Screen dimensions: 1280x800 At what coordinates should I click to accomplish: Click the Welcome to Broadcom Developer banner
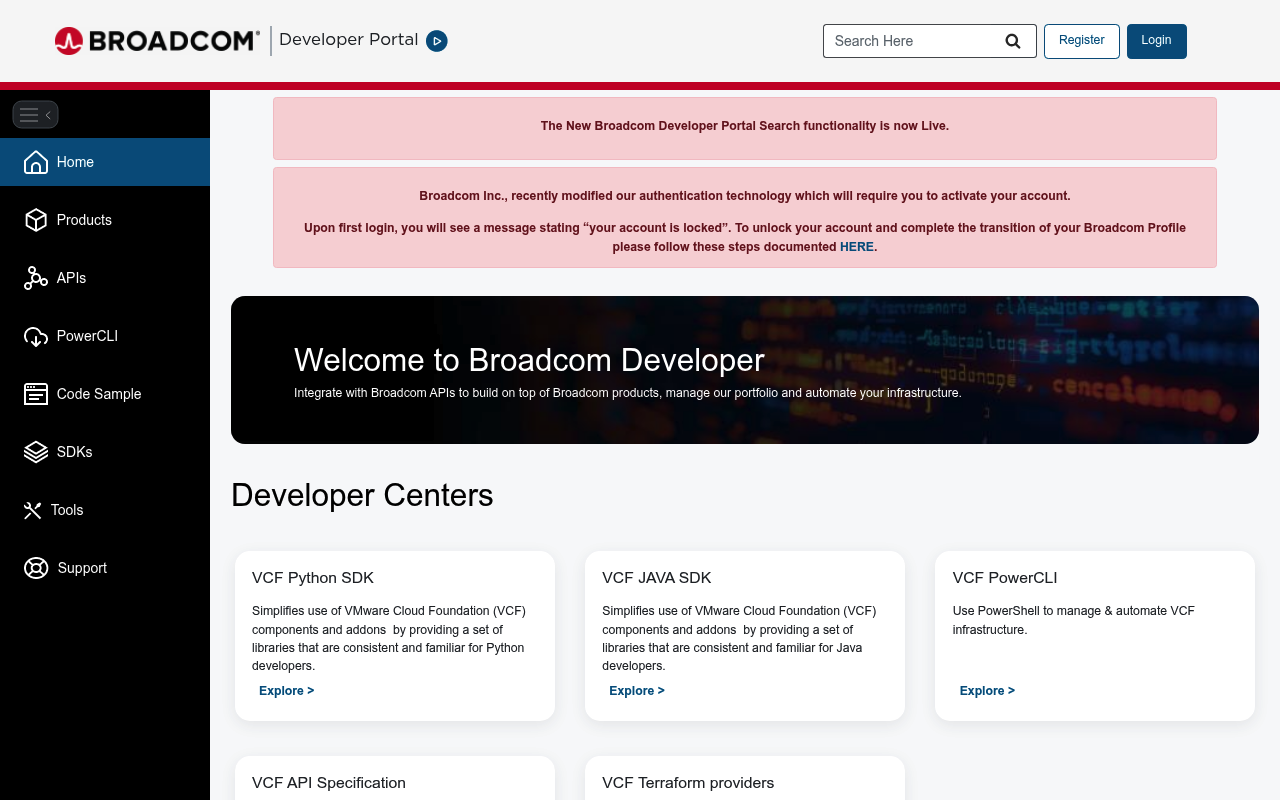[745, 370]
